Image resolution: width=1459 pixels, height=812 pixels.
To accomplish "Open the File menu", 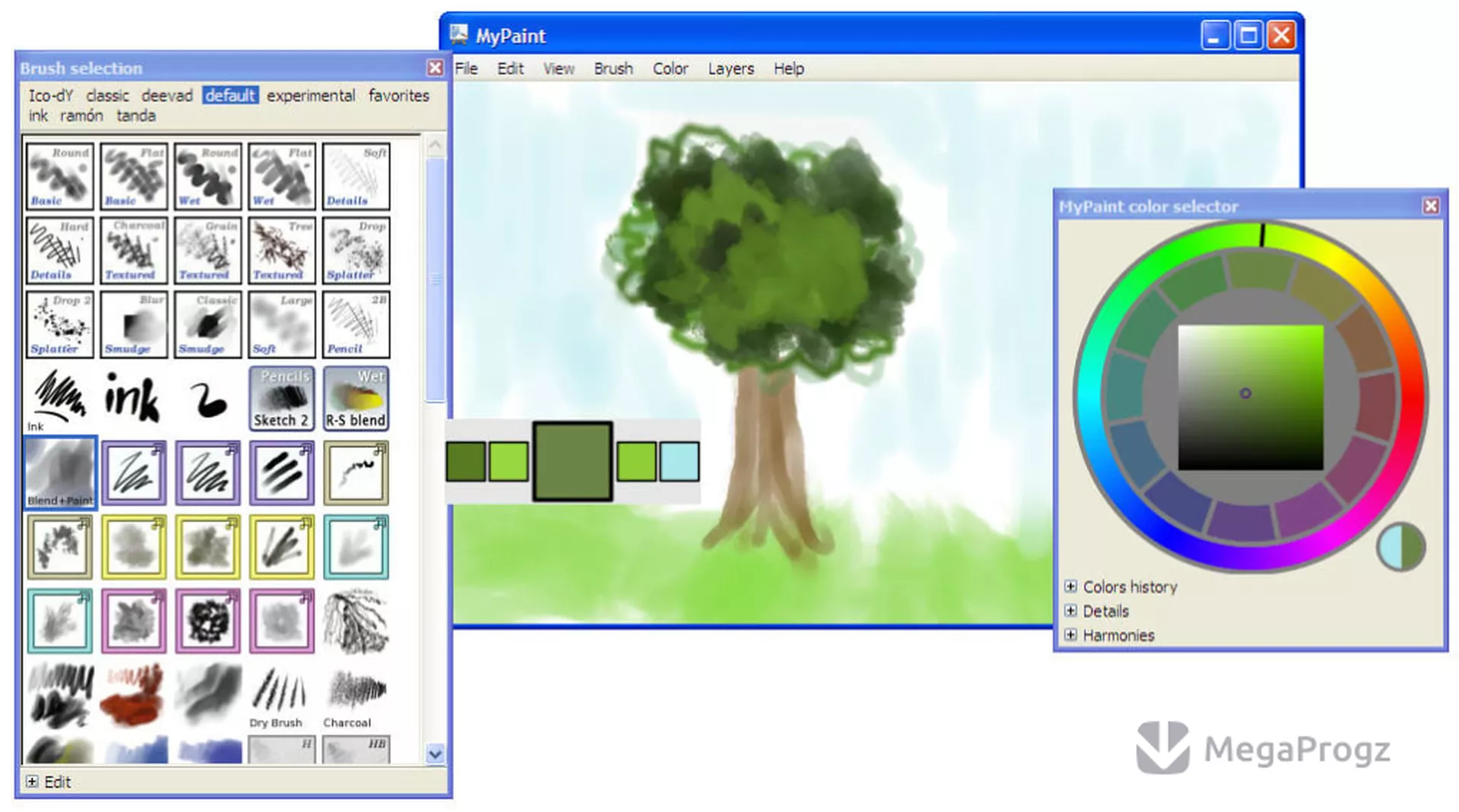I will [466, 68].
